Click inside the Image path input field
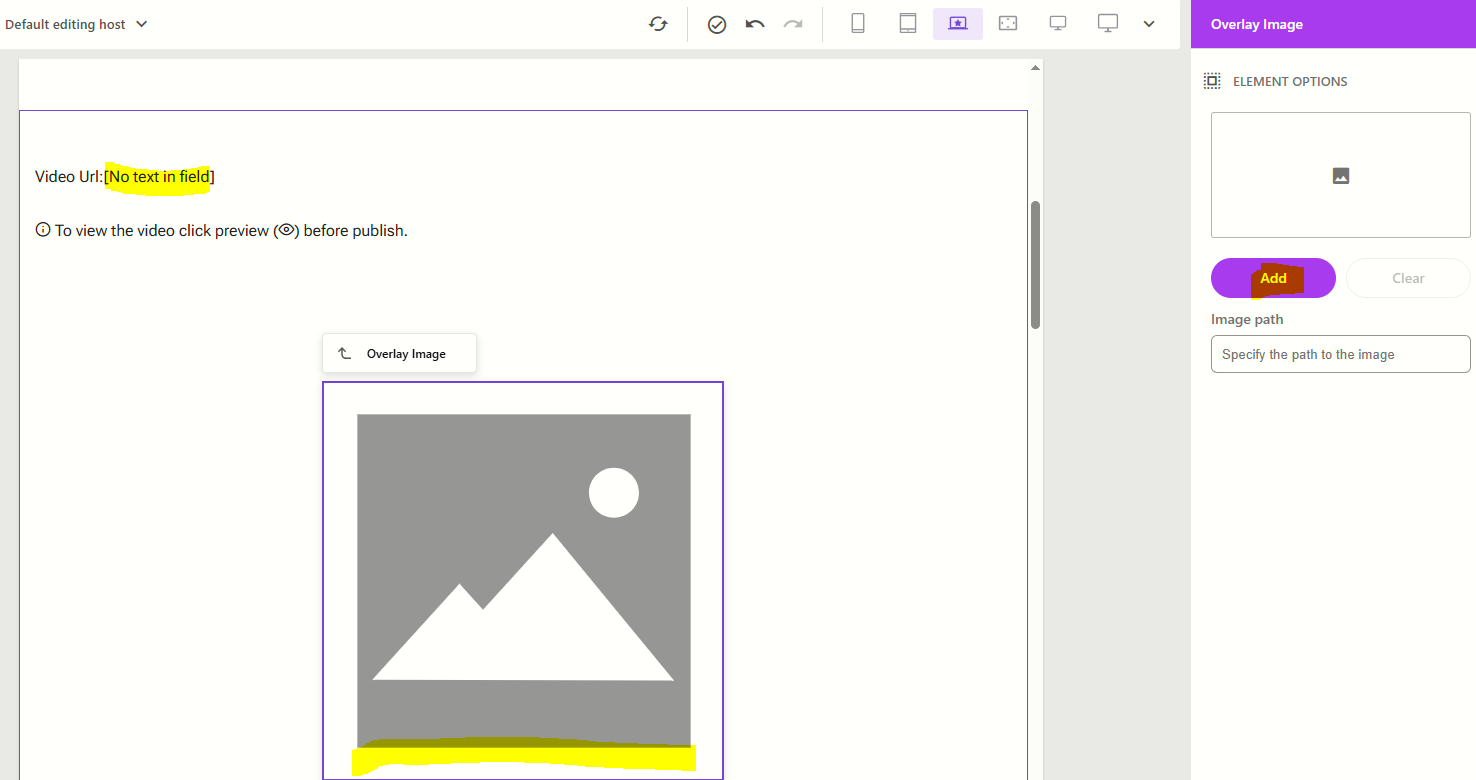The width and height of the screenshot is (1476, 780). click(x=1340, y=354)
